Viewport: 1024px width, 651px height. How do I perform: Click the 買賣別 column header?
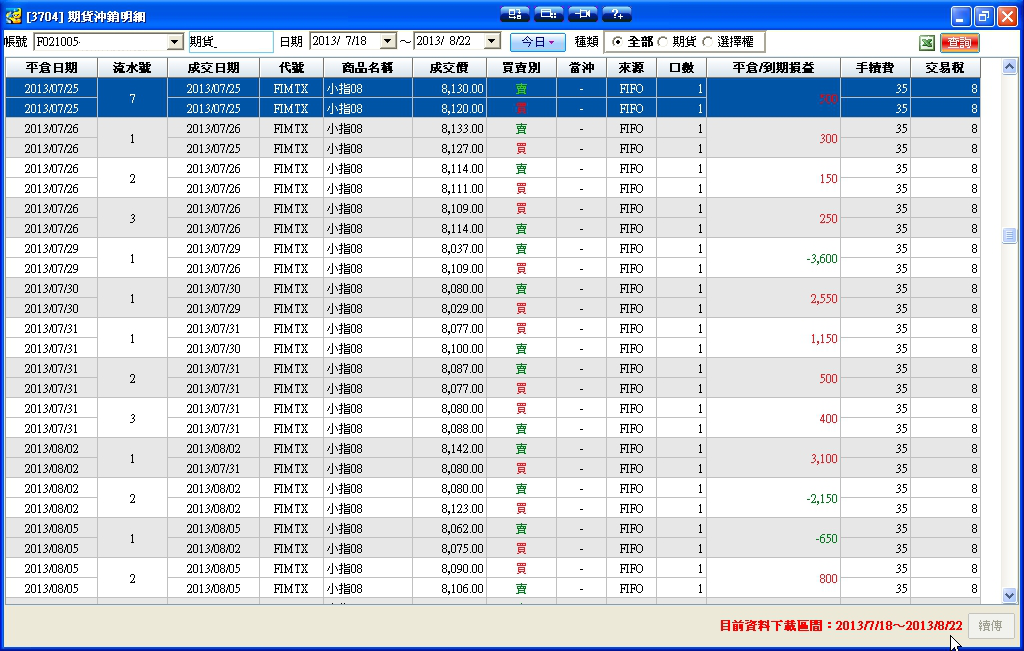(521, 68)
